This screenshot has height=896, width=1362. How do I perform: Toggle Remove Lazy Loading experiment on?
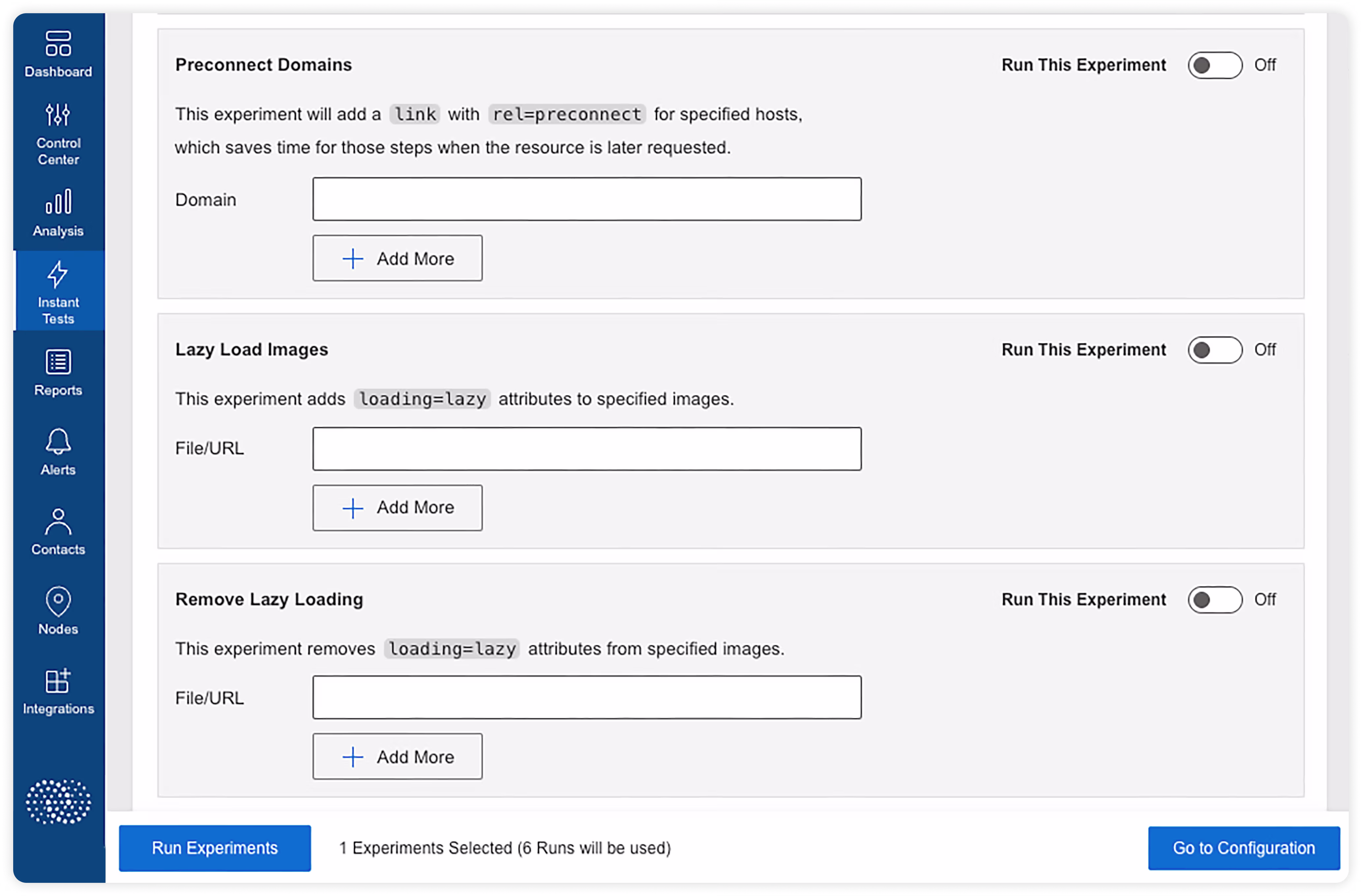pos(1214,600)
